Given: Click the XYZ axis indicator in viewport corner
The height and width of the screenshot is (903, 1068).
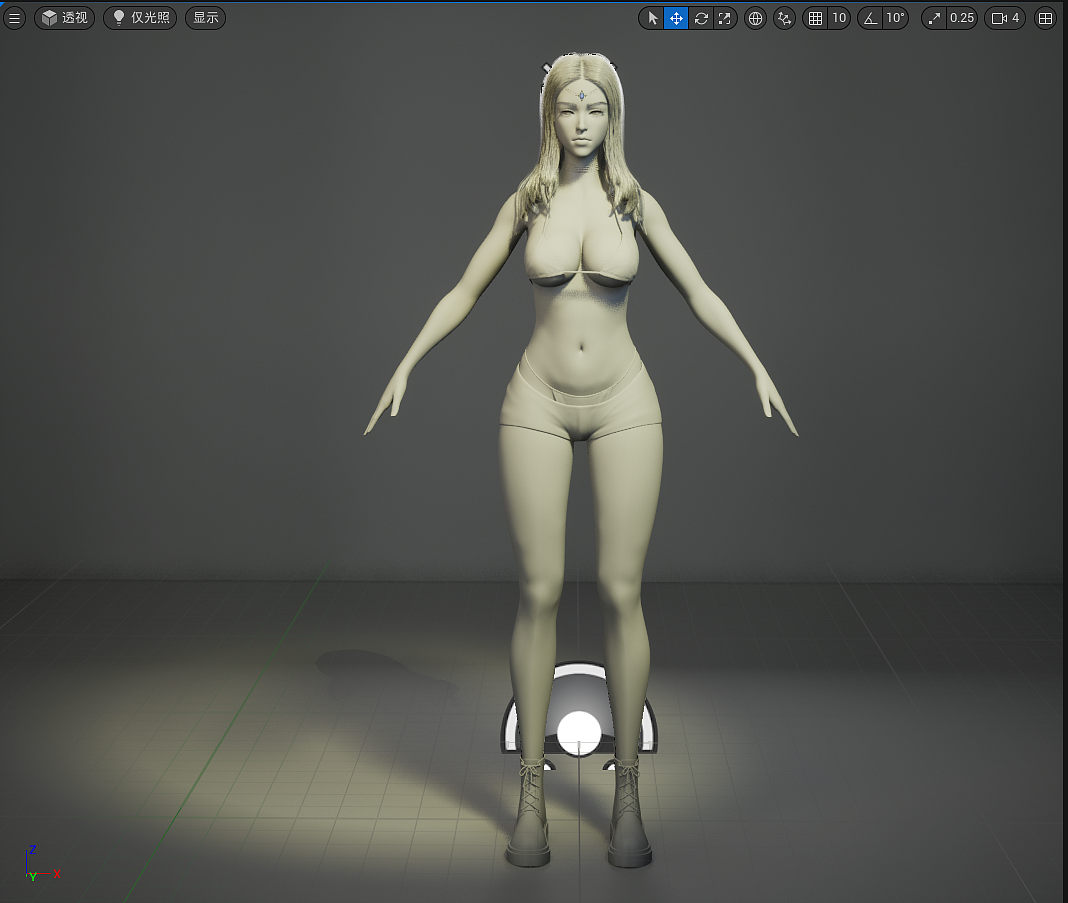Looking at the screenshot, I should [x=42, y=864].
